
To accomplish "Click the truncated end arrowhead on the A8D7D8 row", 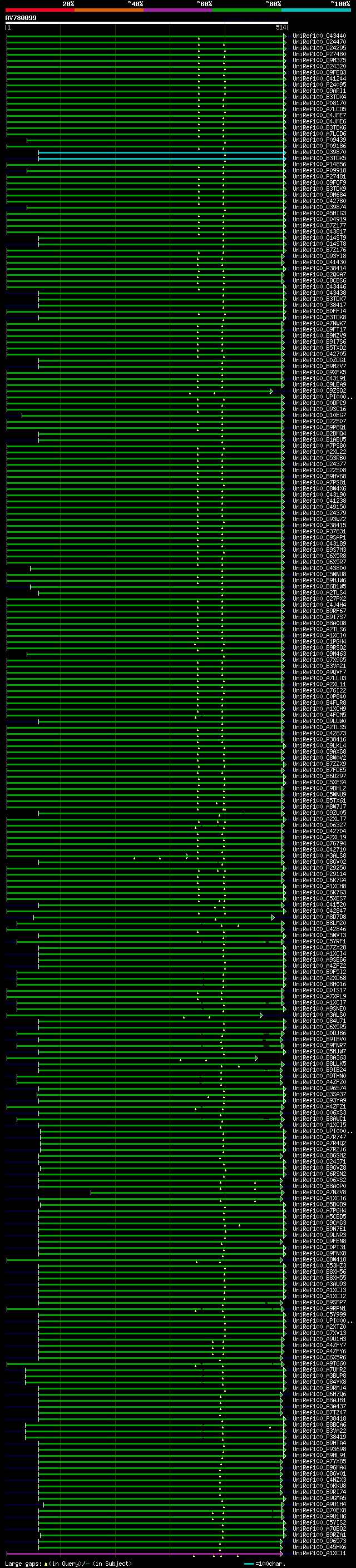I will tap(273, 917).
